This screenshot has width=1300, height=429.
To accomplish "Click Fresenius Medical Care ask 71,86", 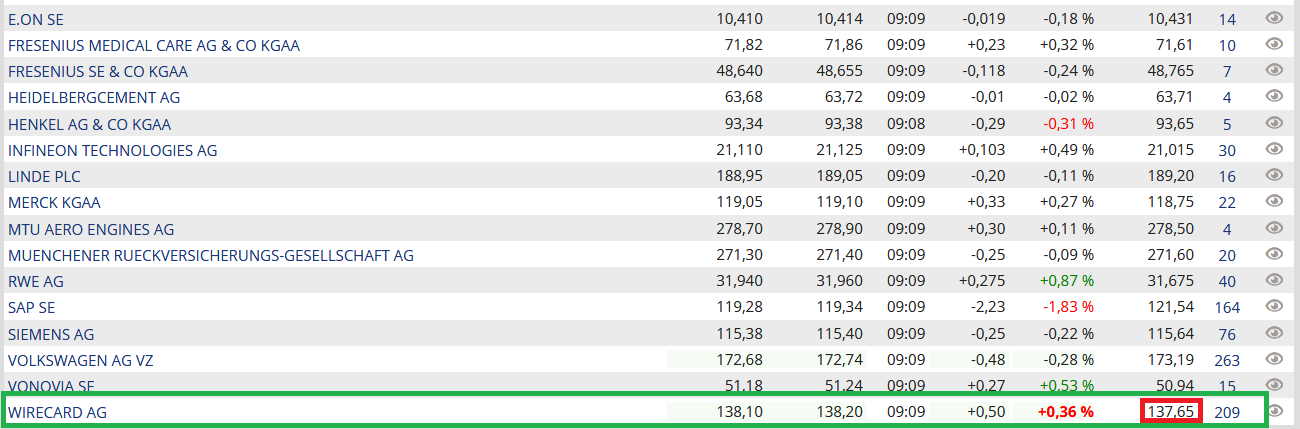I will coord(843,45).
